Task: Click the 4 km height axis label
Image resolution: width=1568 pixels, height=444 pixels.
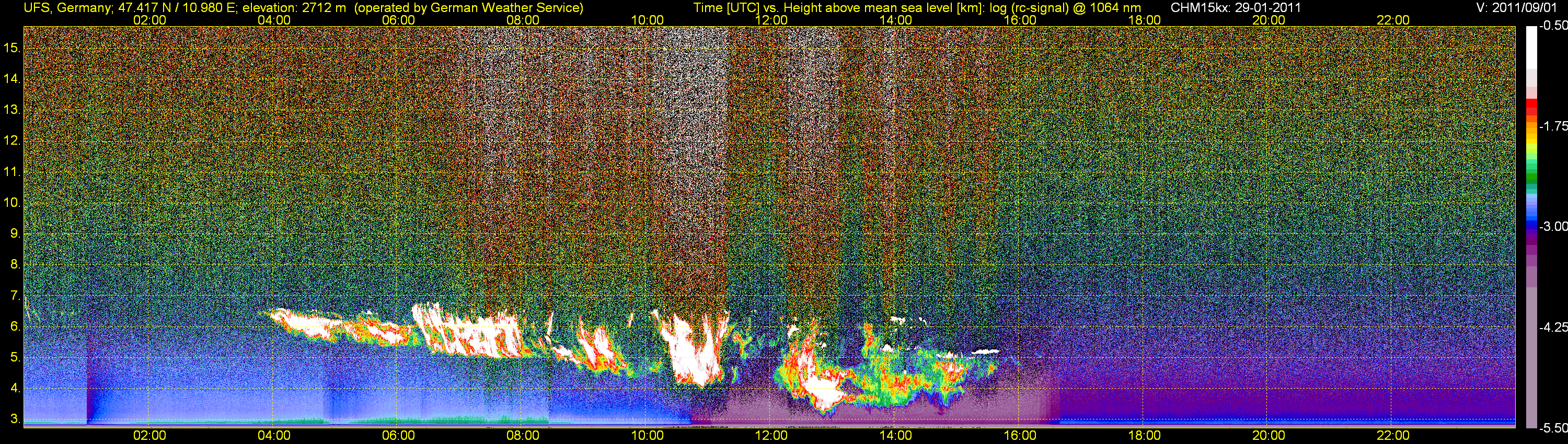Action: (15, 388)
